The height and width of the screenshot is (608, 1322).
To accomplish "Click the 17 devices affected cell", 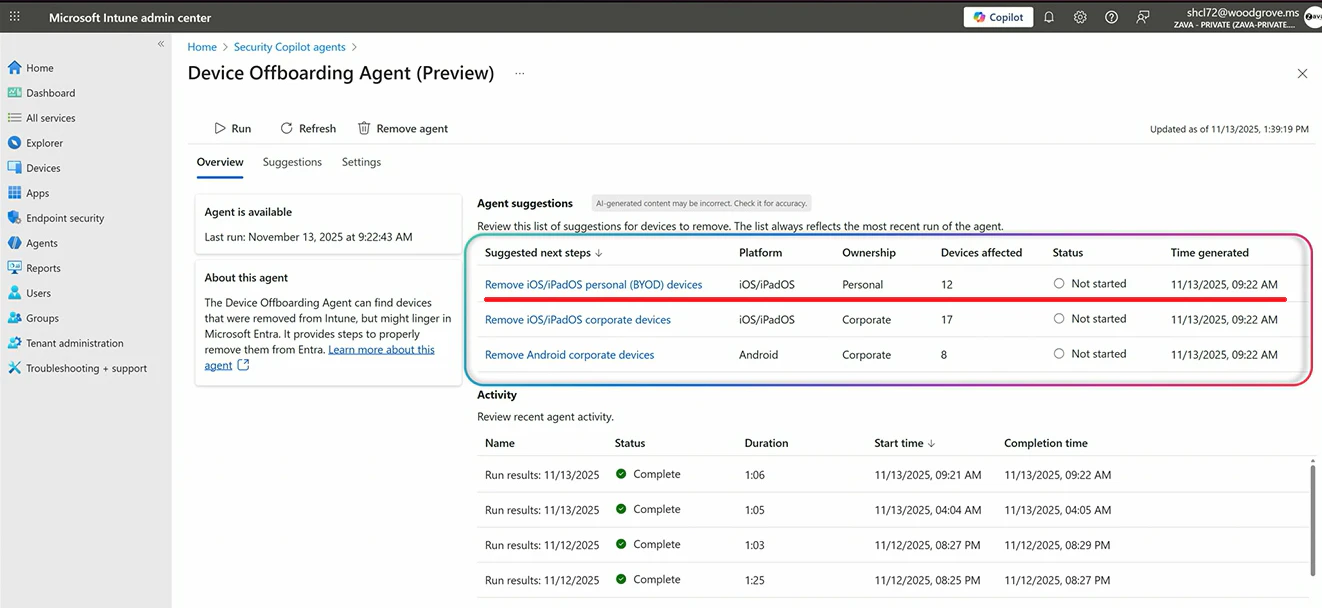I will [947, 320].
